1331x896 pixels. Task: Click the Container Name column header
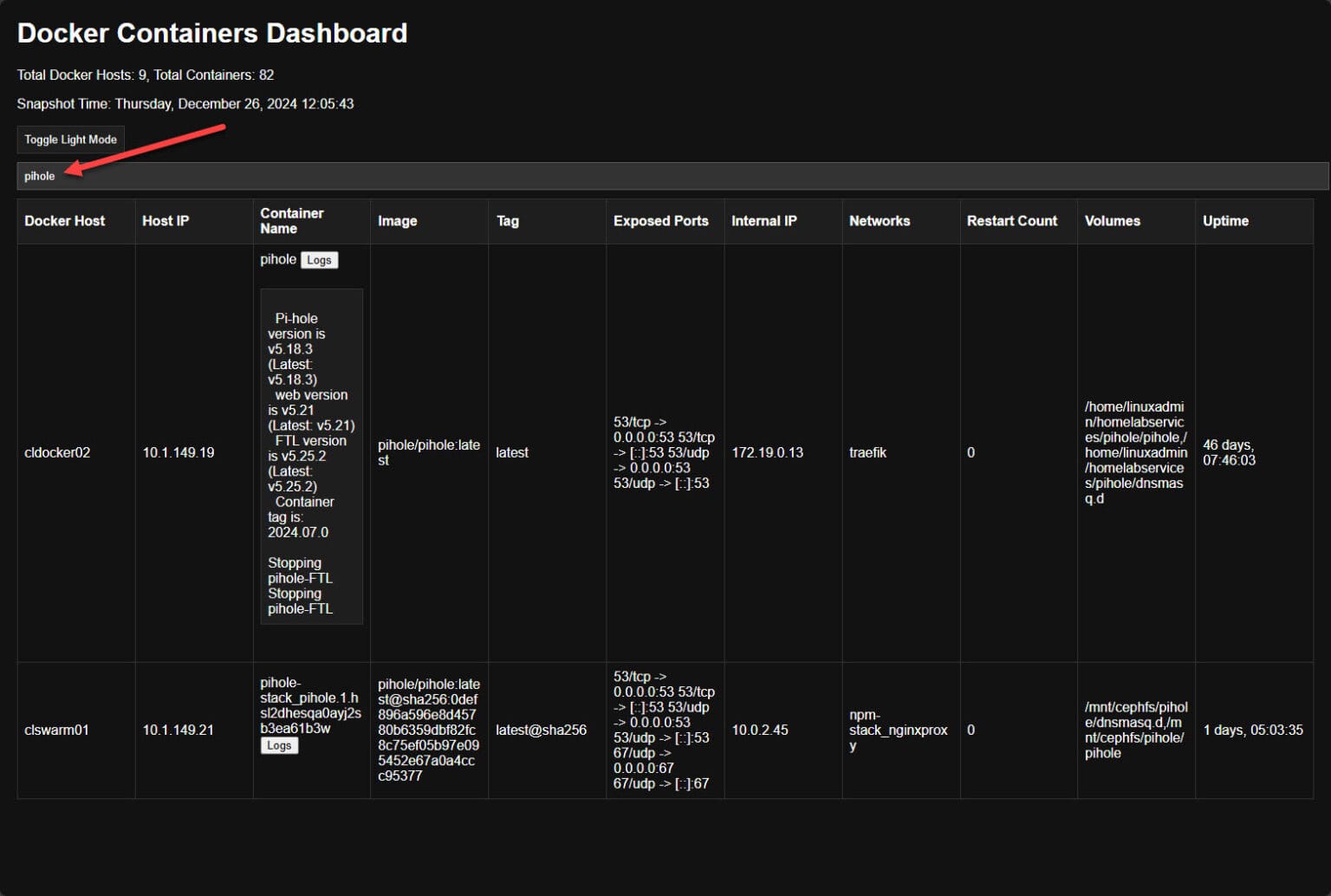tap(292, 221)
